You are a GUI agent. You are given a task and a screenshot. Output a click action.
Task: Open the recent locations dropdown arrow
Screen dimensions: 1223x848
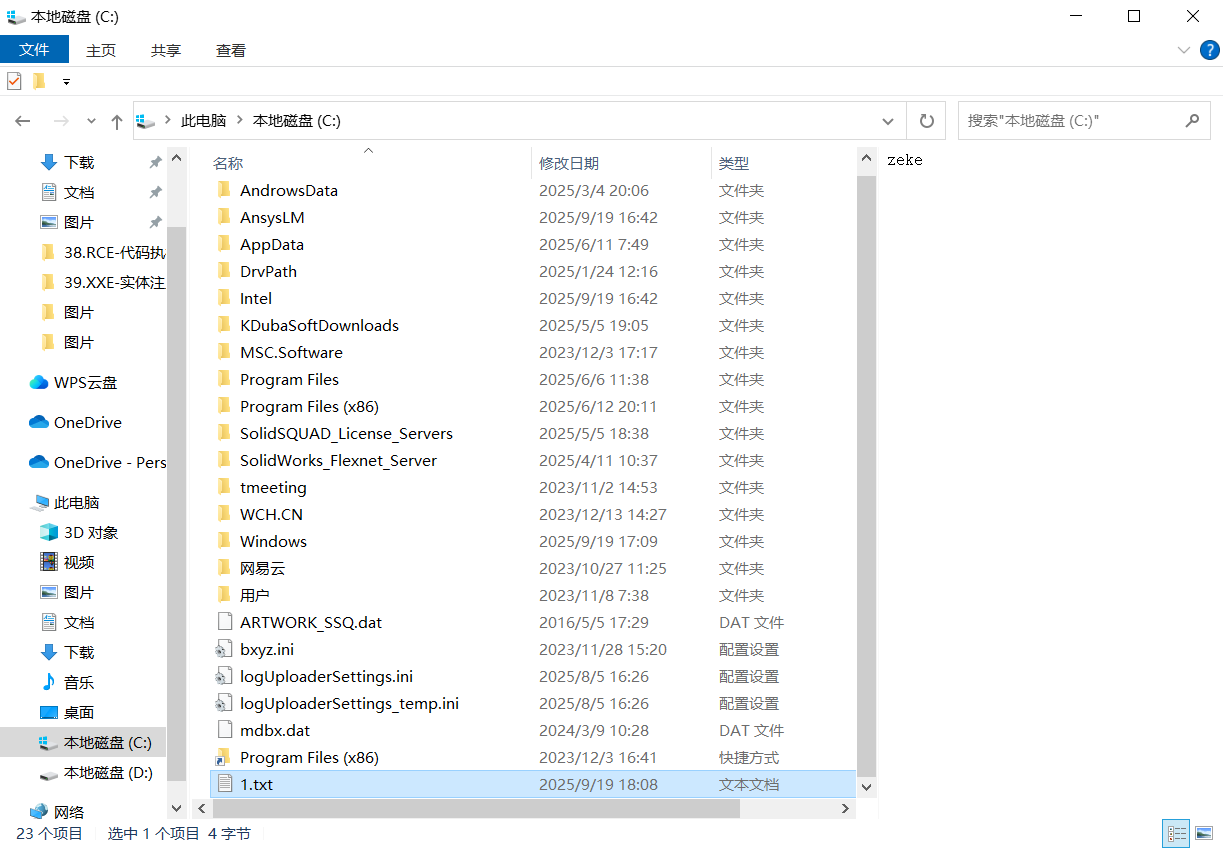[91, 121]
